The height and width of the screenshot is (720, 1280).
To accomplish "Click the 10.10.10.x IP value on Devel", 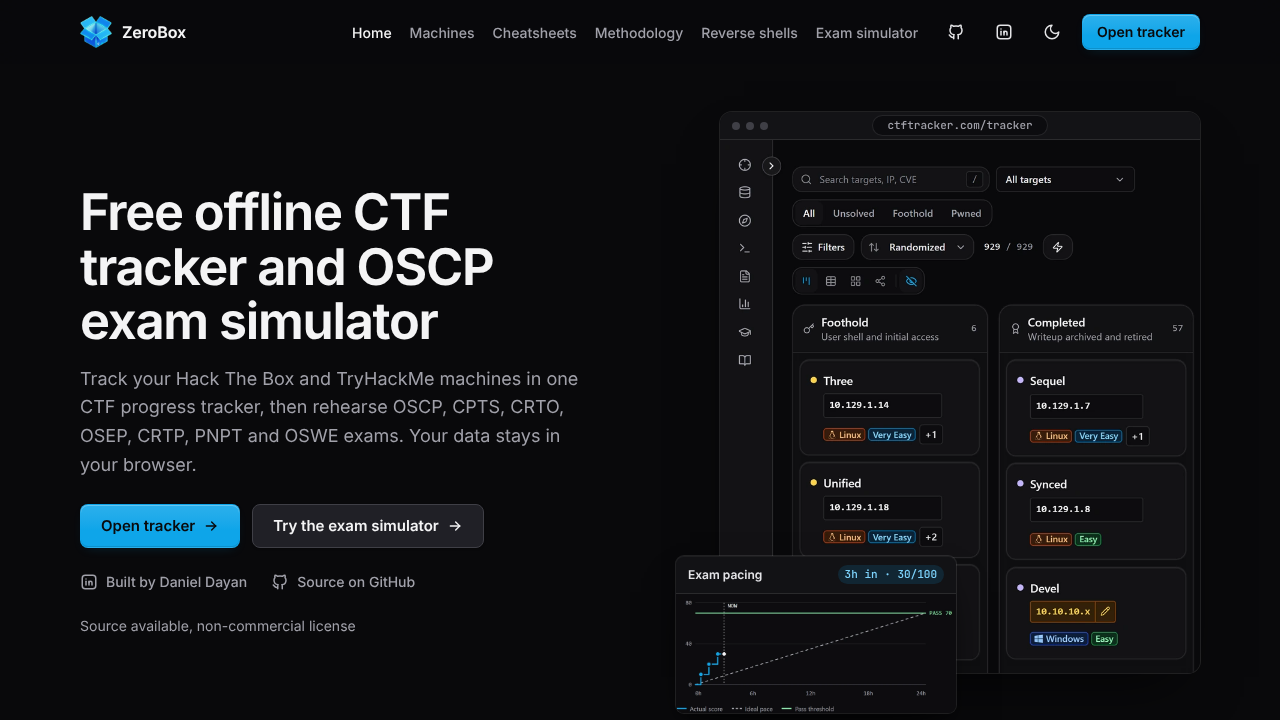I will [x=1062, y=611].
